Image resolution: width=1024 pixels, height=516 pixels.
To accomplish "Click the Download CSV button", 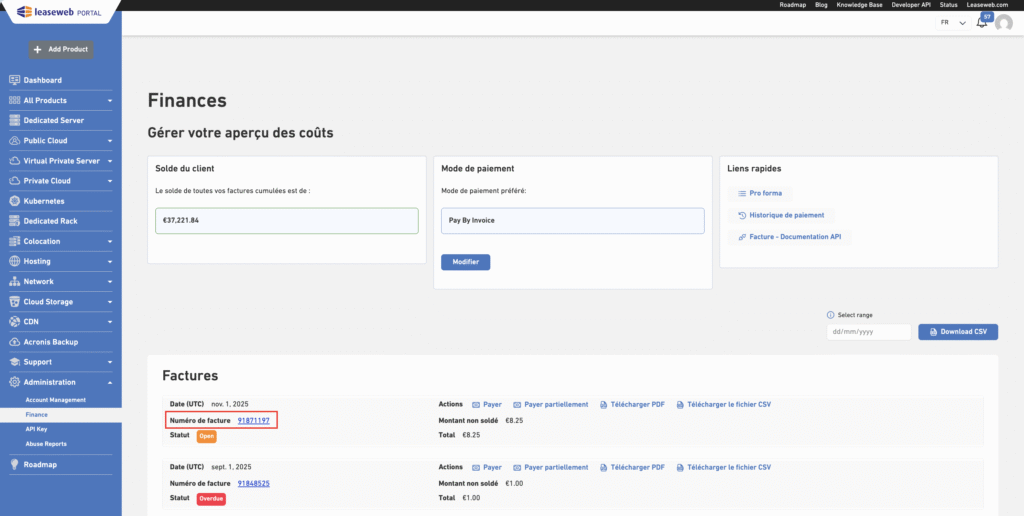I will [x=958, y=332].
